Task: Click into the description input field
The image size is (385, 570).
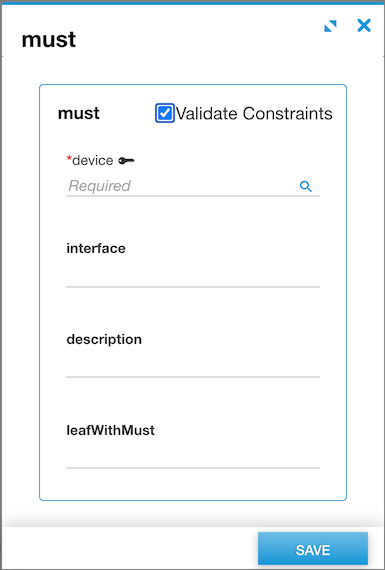Action: pos(193,365)
